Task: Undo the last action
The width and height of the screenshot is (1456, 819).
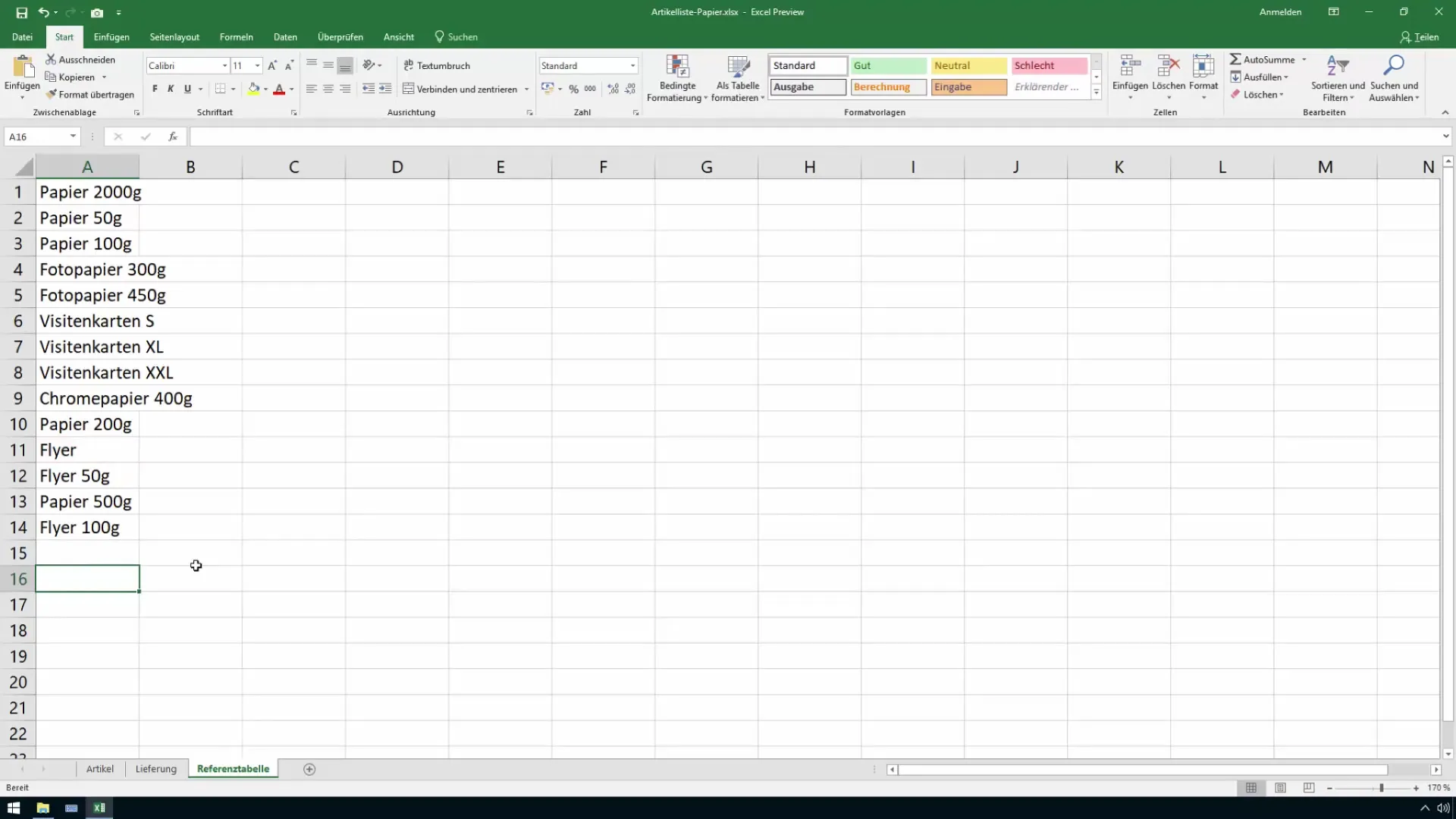Action: pyautogui.click(x=44, y=12)
